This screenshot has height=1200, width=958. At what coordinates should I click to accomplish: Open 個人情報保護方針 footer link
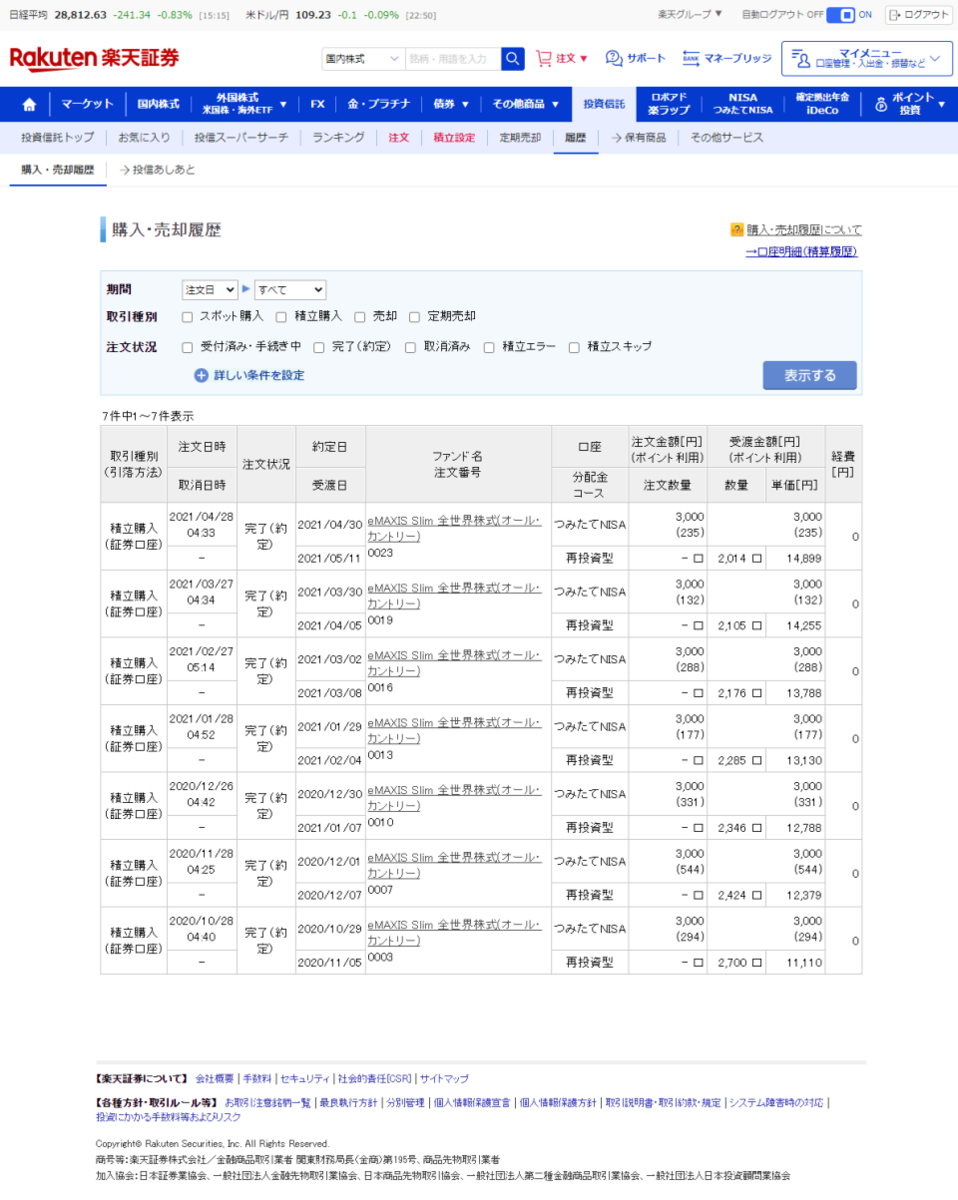point(556,1103)
